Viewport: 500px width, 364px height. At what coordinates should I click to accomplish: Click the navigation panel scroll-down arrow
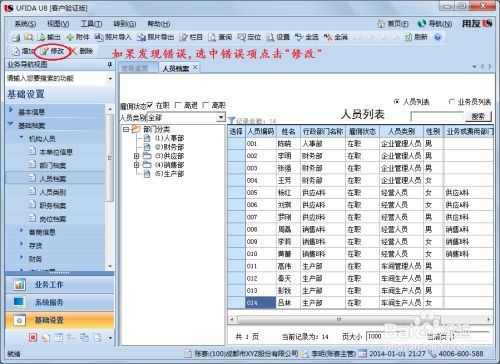[x=110, y=266]
